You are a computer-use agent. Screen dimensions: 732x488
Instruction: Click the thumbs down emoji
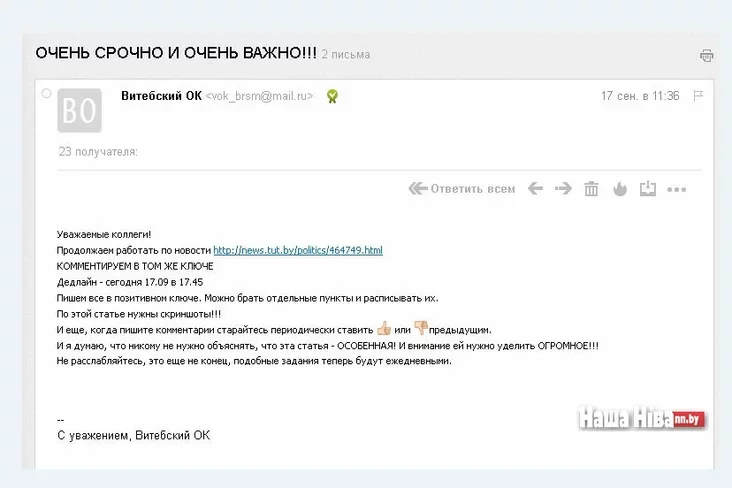tap(421, 328)
